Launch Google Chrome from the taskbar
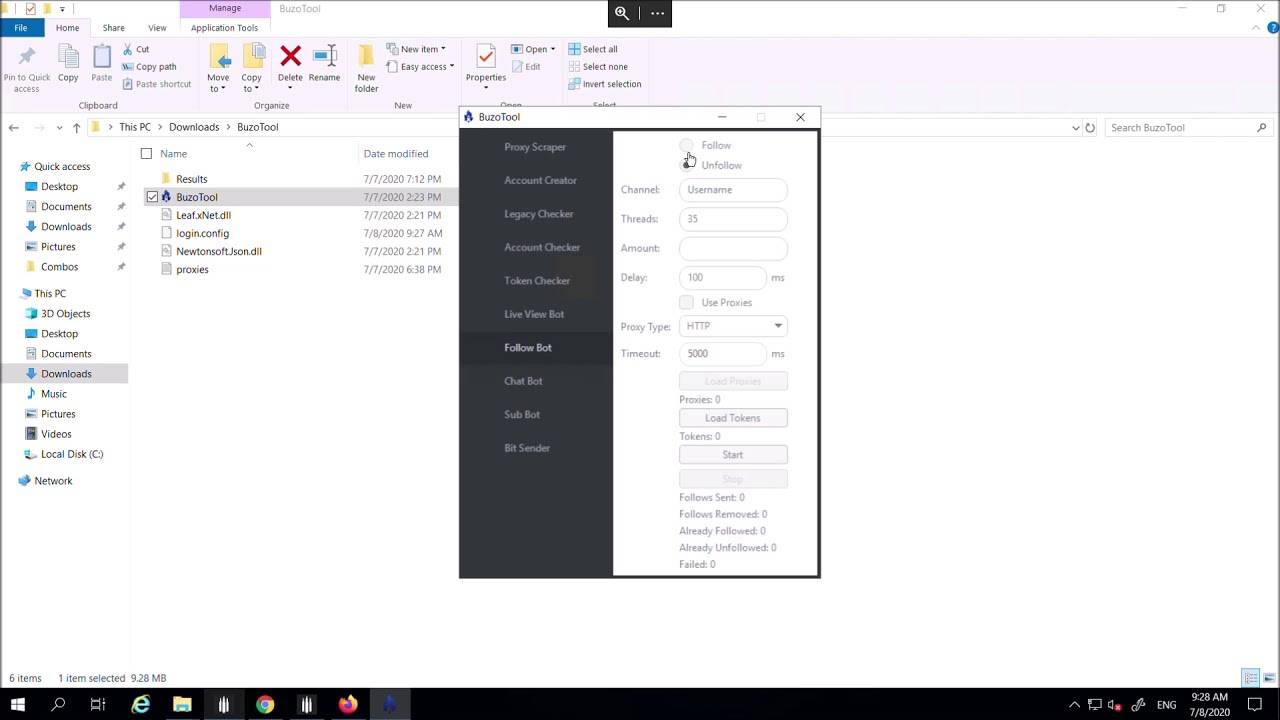 (265, 705)
